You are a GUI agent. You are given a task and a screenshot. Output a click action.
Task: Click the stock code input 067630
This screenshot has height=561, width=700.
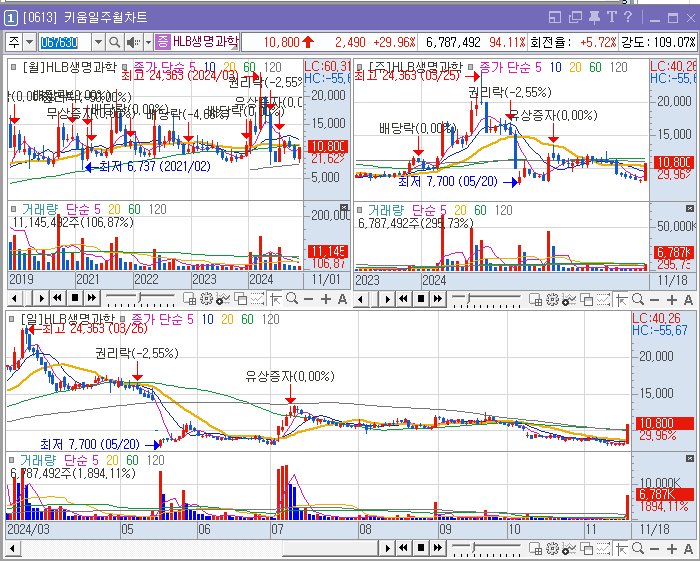tap(65, 42)
